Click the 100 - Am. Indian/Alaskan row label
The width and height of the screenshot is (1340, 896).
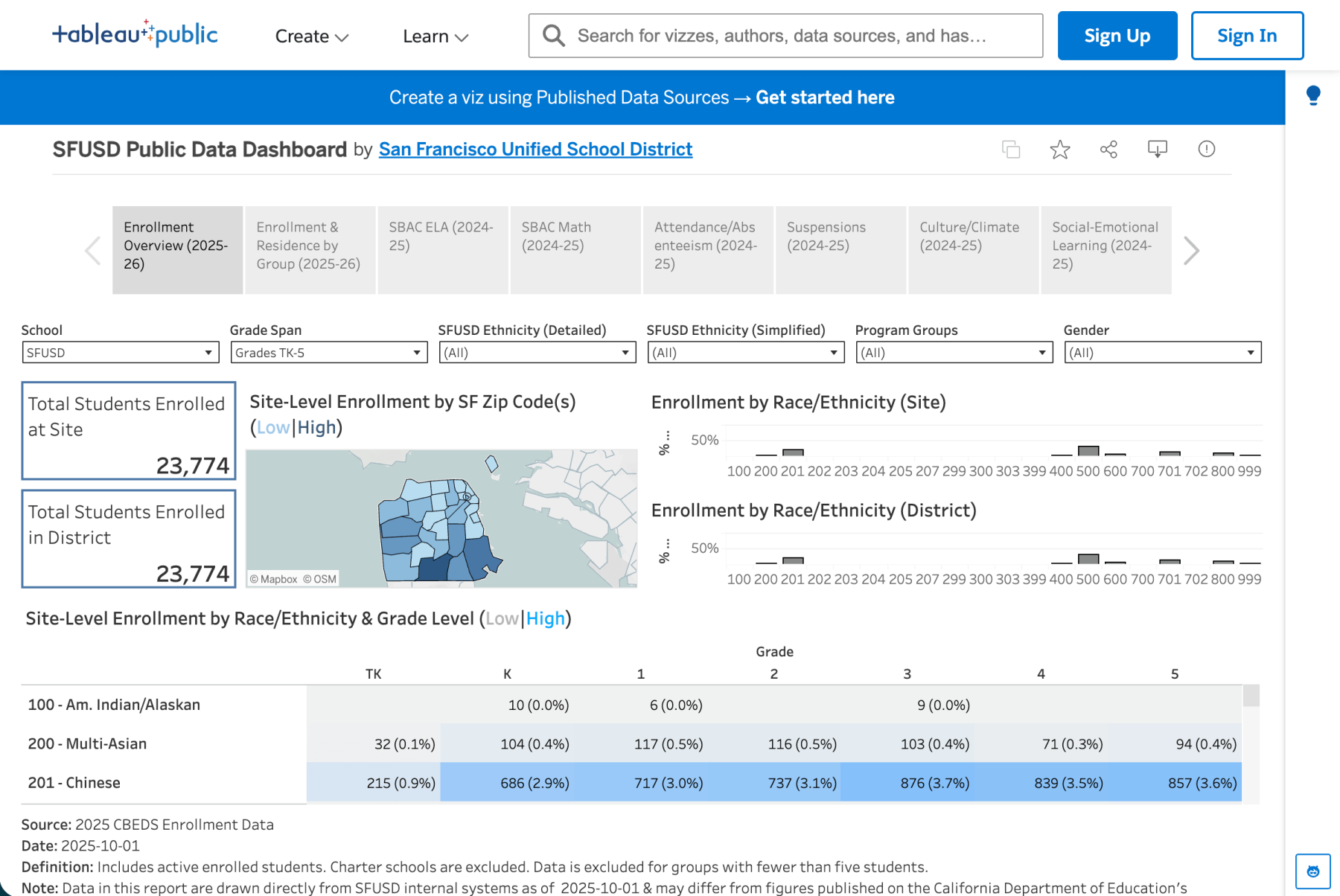coord(114,705)
